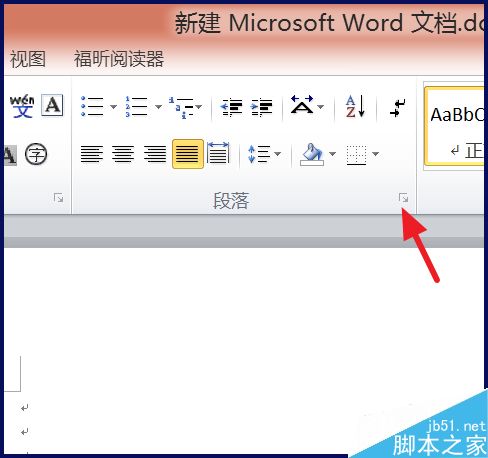Toggle show/hide paragraph marks
Viewport: 488px width, 458px height.
[x=398, y=107]
